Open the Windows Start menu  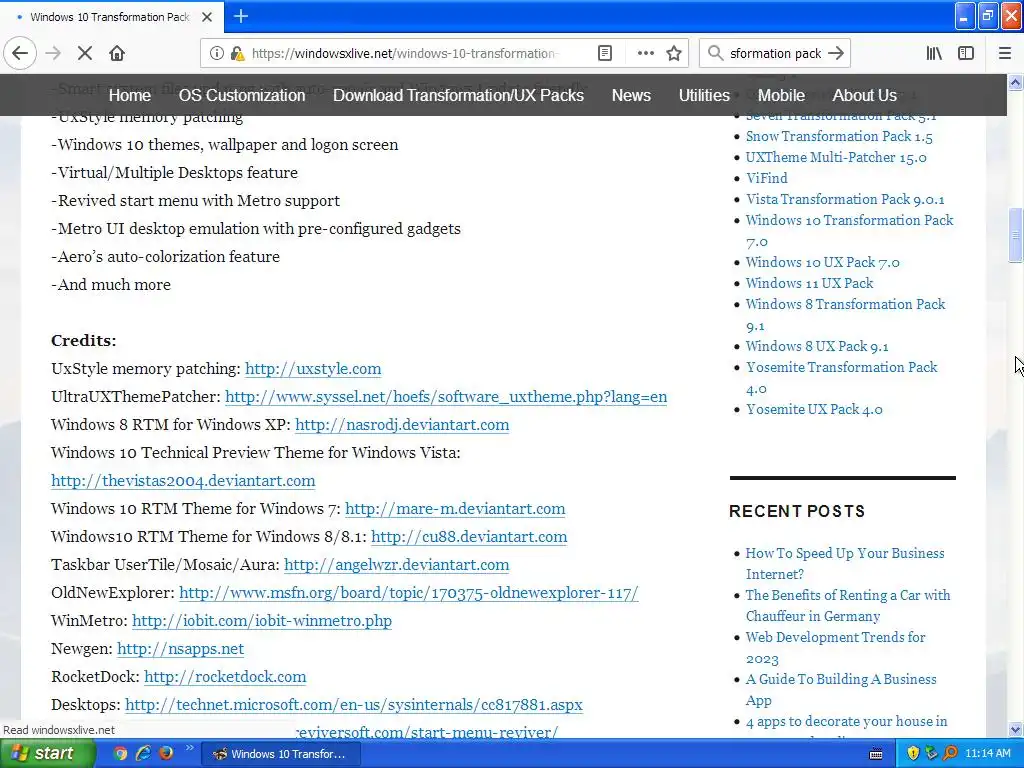[48, 753]
